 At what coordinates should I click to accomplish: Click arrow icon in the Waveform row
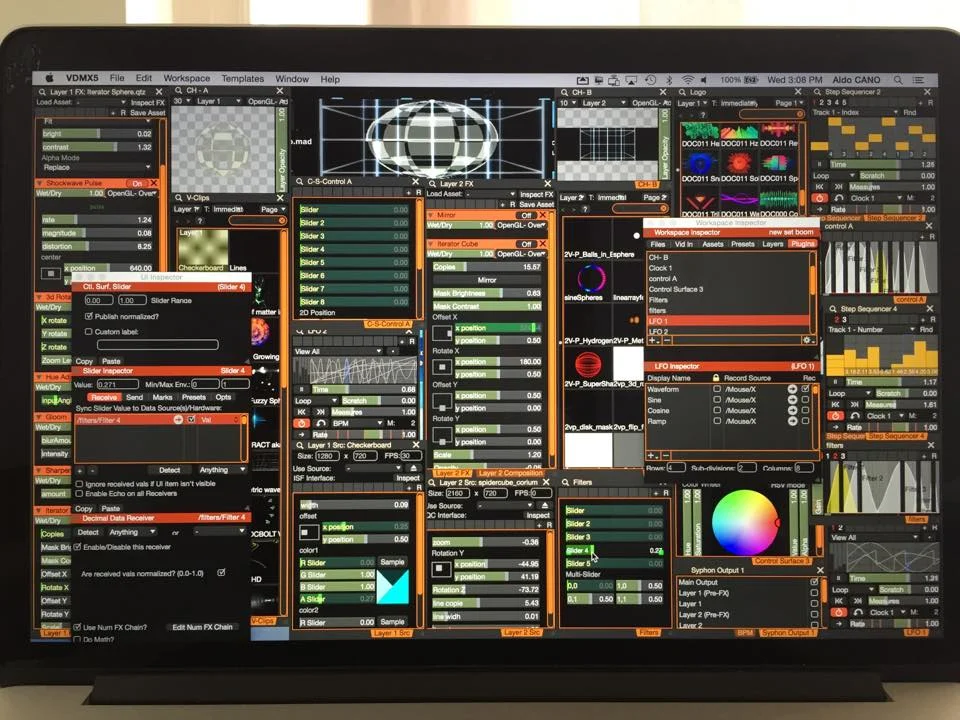(792, 389)
